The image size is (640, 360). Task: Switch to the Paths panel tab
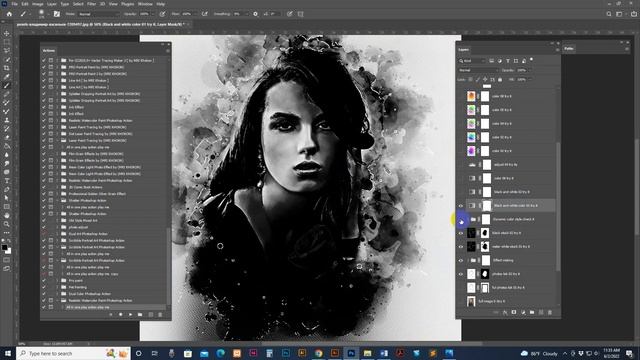click(569, 49)
